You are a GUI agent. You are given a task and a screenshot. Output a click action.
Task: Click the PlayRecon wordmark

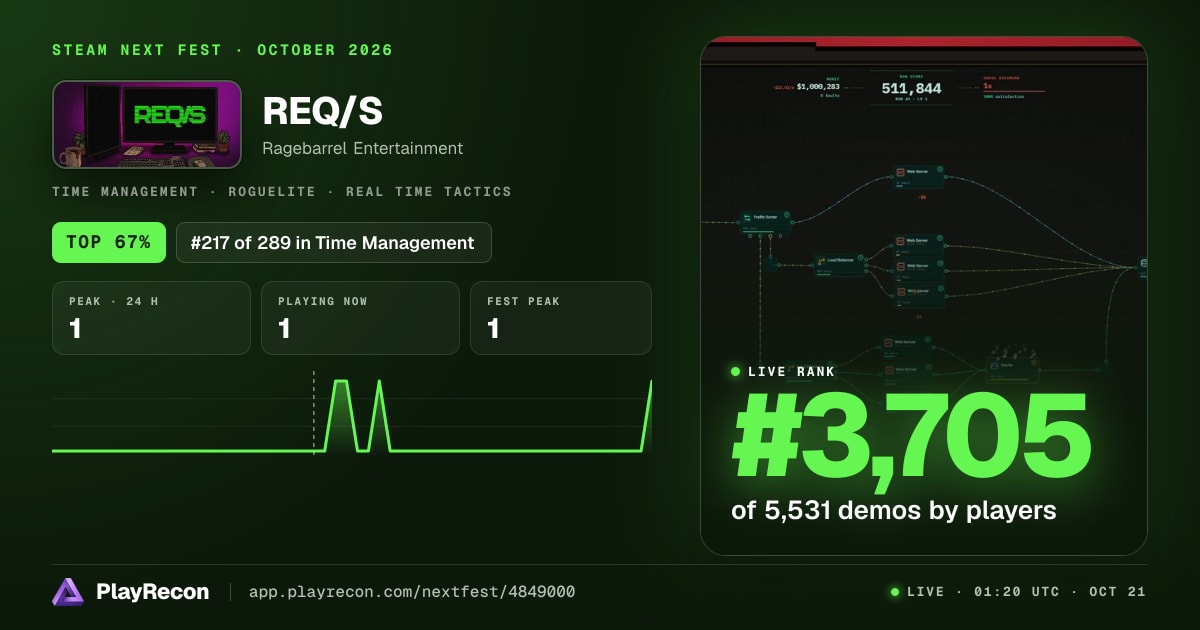[x=152, y=592]
